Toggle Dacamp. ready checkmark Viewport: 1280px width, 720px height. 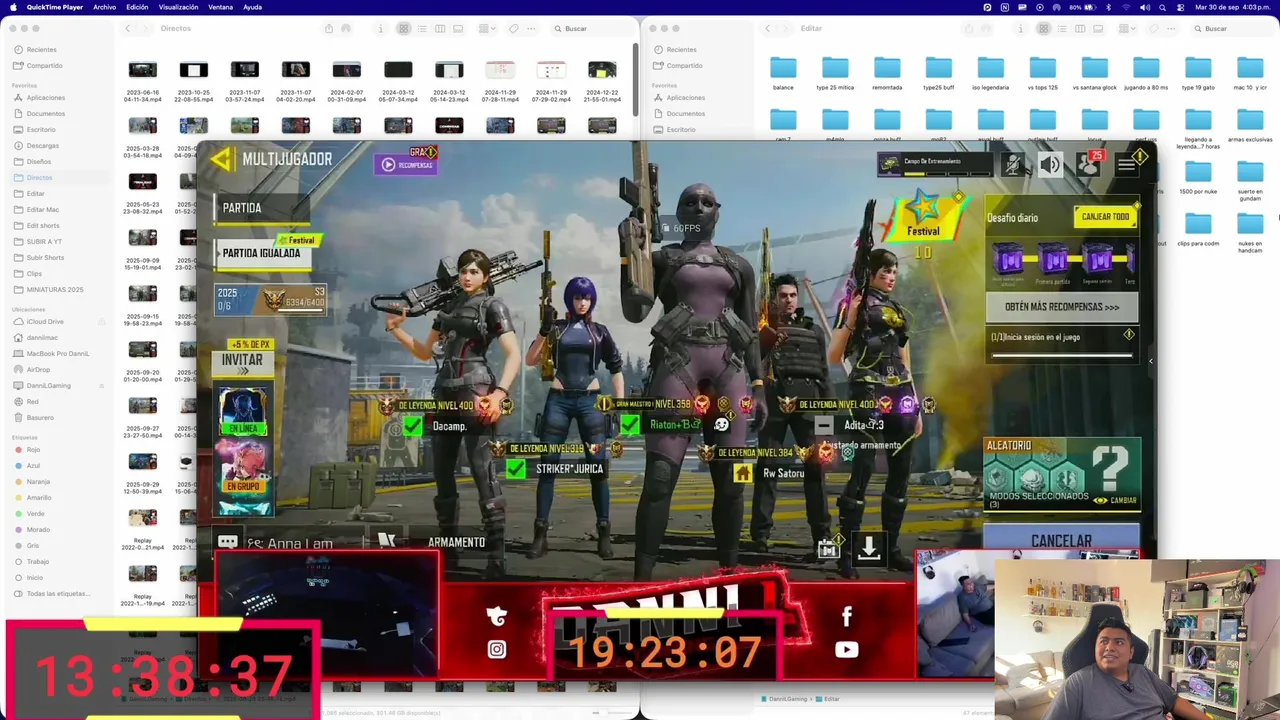click(413, 426)
